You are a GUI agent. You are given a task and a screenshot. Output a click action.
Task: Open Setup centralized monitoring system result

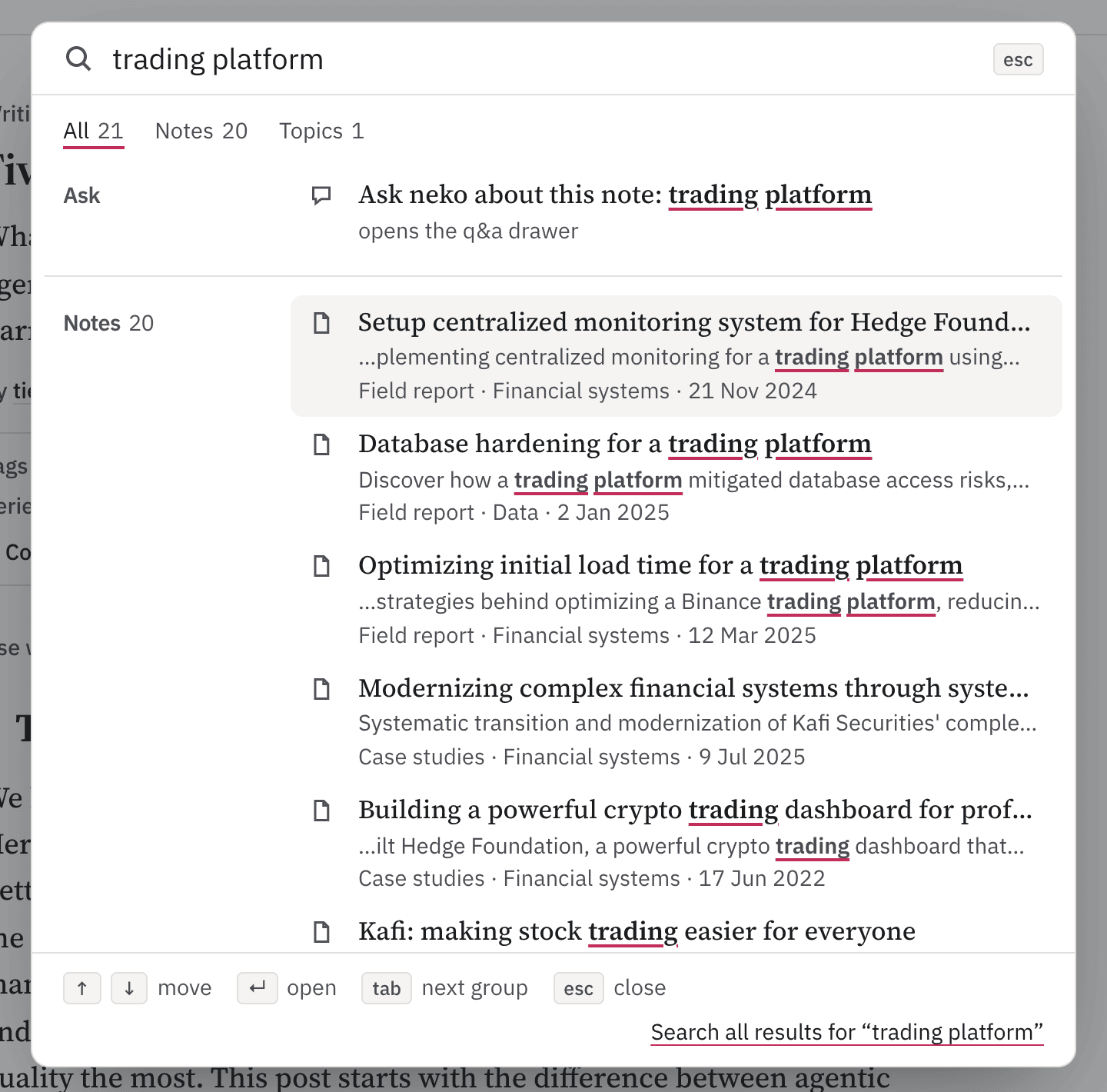coord(676,356)
